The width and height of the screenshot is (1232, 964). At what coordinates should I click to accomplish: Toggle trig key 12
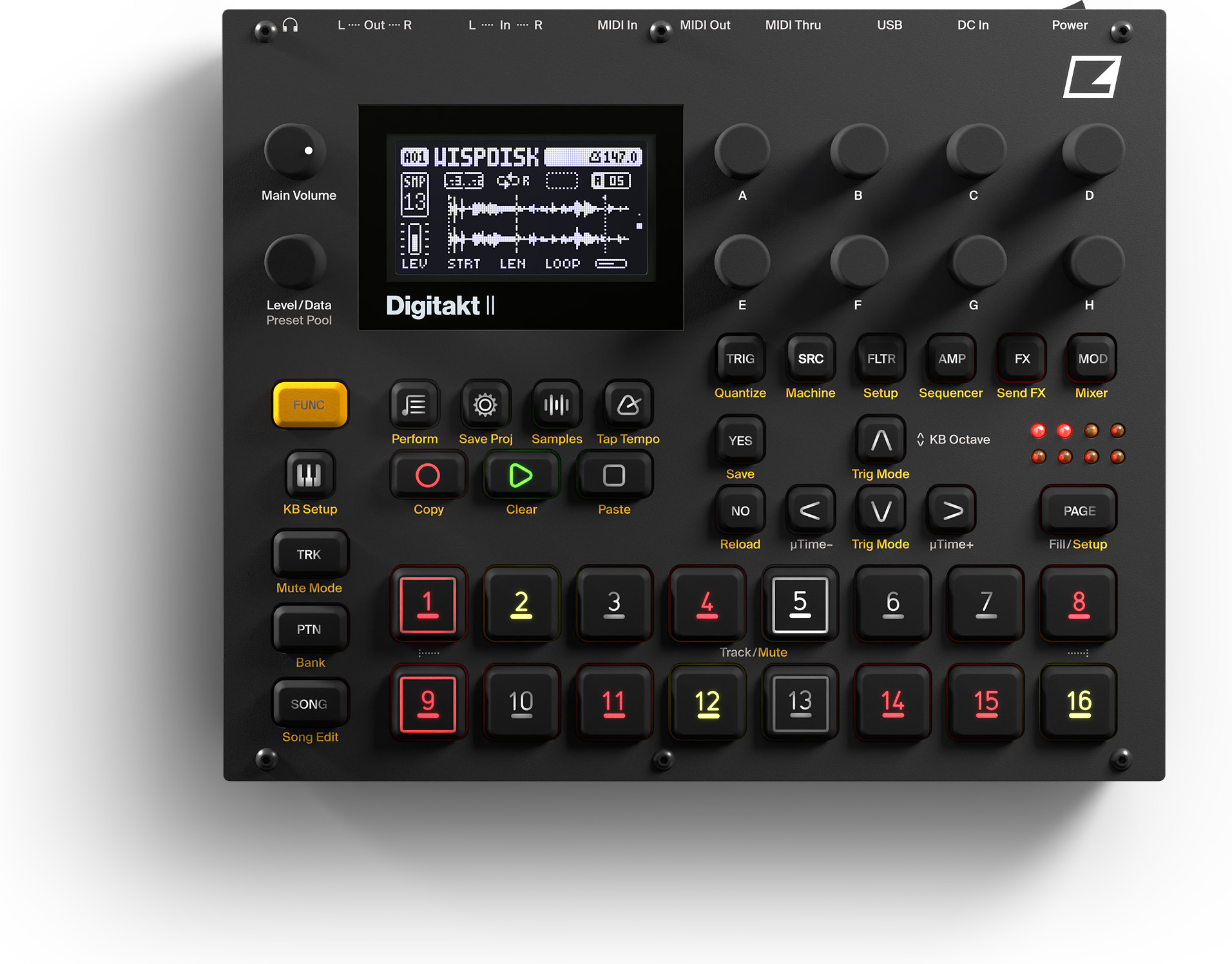point(707,703)
